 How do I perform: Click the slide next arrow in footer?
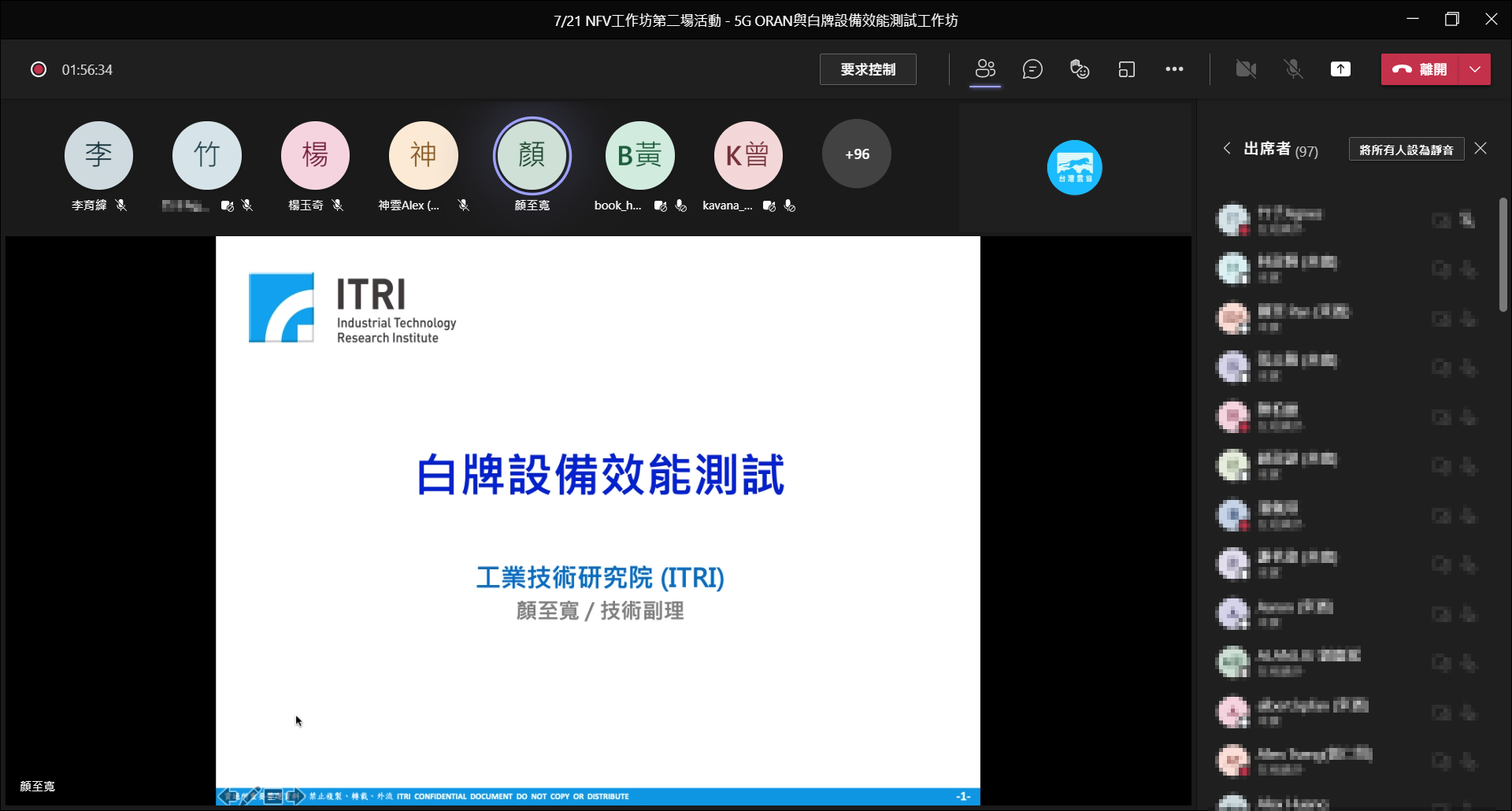295,796
